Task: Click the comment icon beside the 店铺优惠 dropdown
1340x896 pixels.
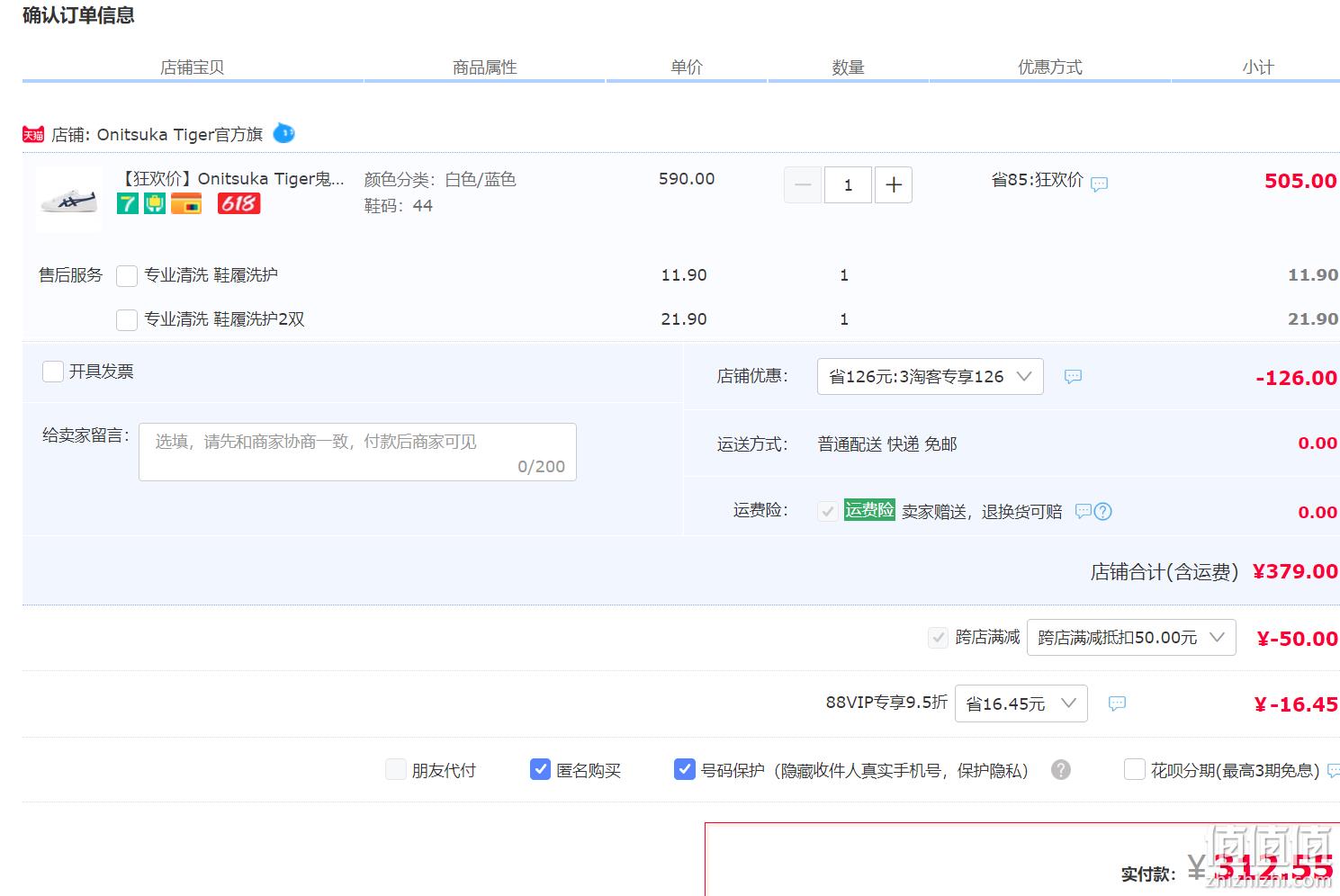Action: [x=1073, y=376]
